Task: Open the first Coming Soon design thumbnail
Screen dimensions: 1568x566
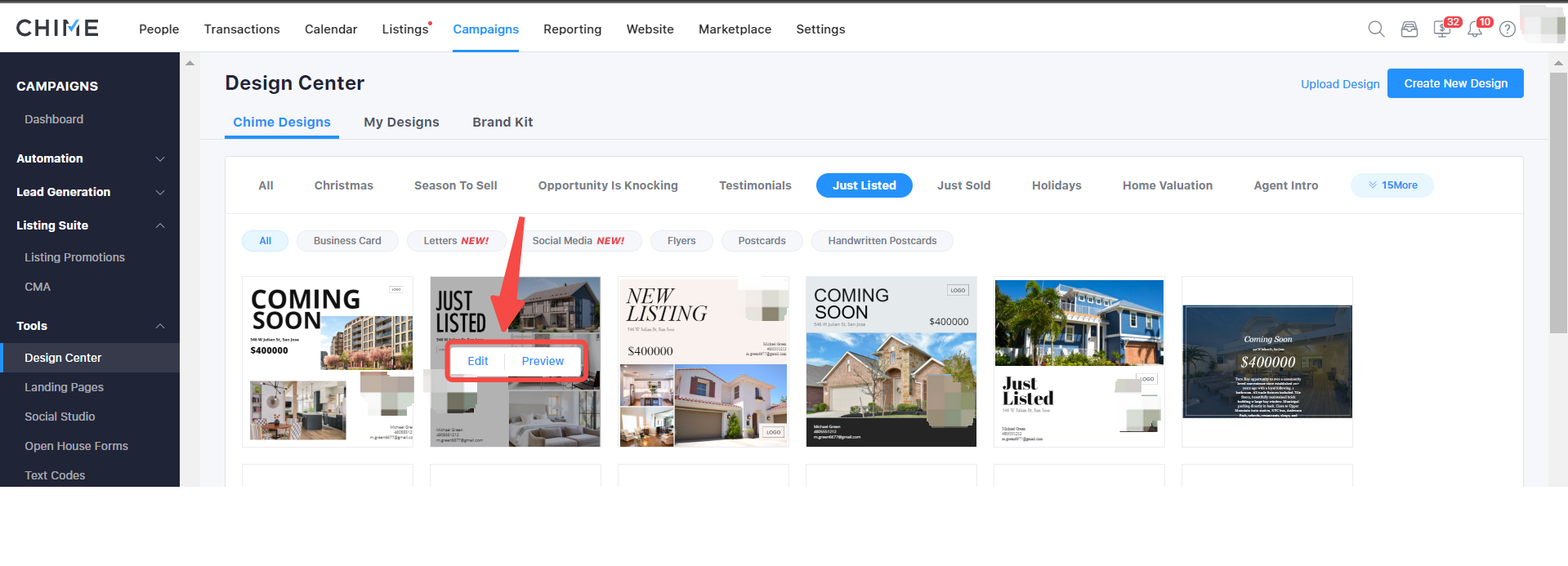Action: coord(328,362)
